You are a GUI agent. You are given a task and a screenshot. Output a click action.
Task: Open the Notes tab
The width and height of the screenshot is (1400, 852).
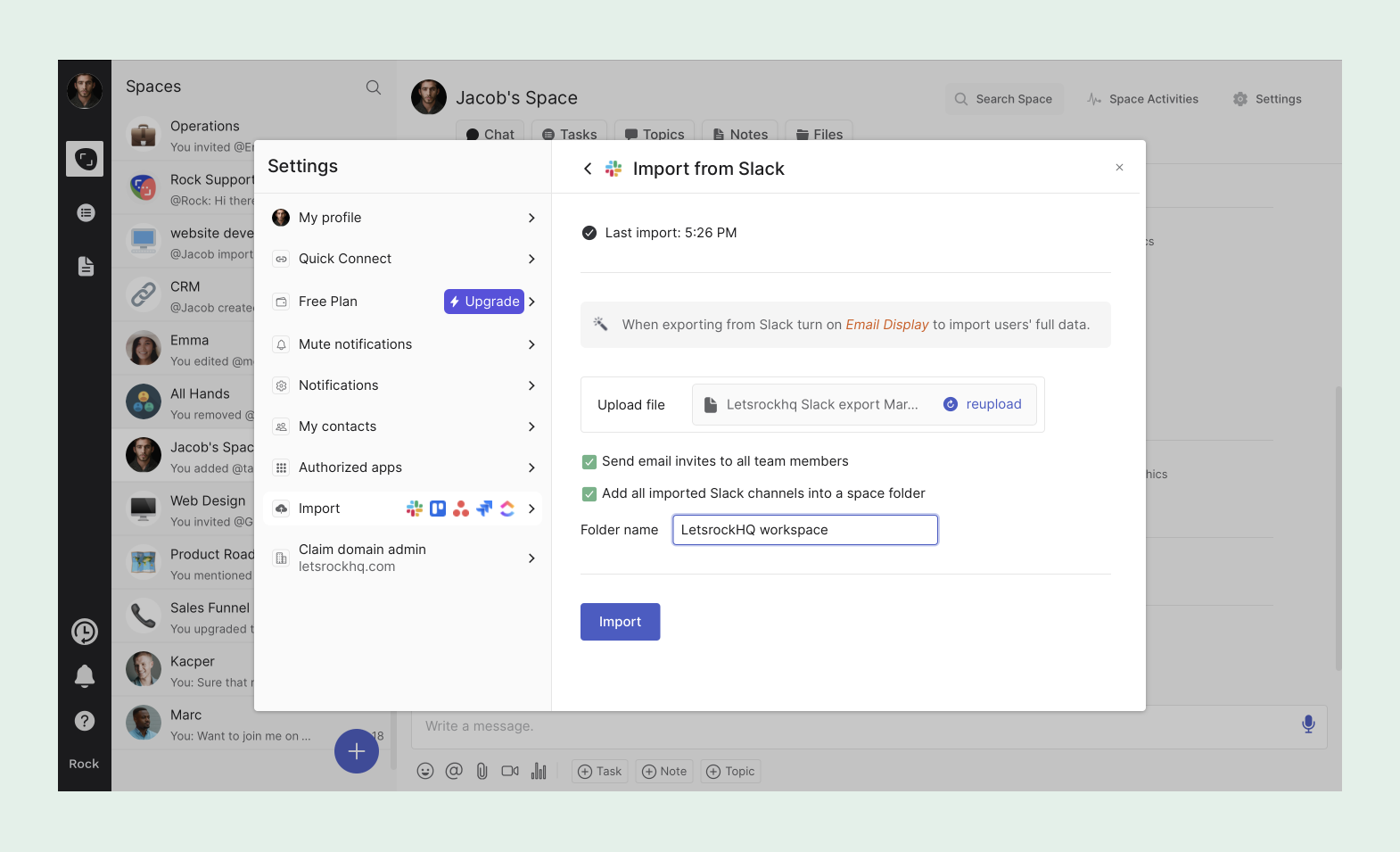click(740, 134)
